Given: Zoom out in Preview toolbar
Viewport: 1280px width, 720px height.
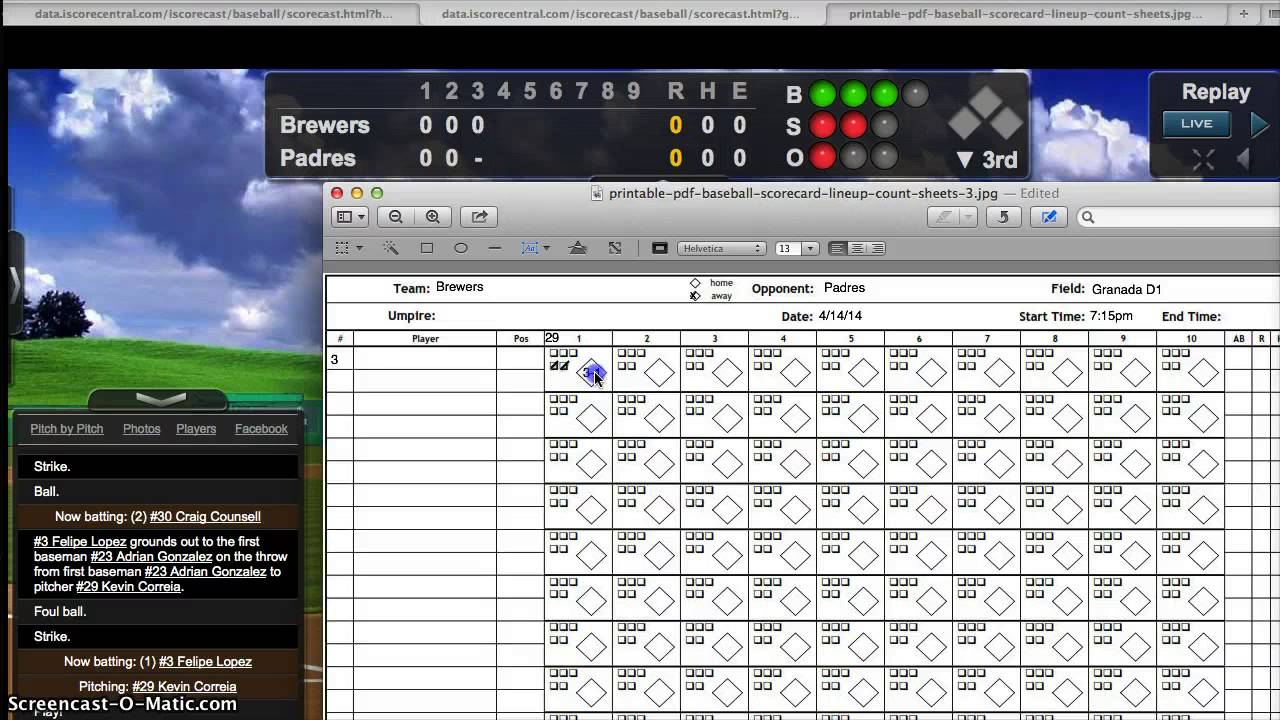Looking at the screenshot, I should pos(396,217).
